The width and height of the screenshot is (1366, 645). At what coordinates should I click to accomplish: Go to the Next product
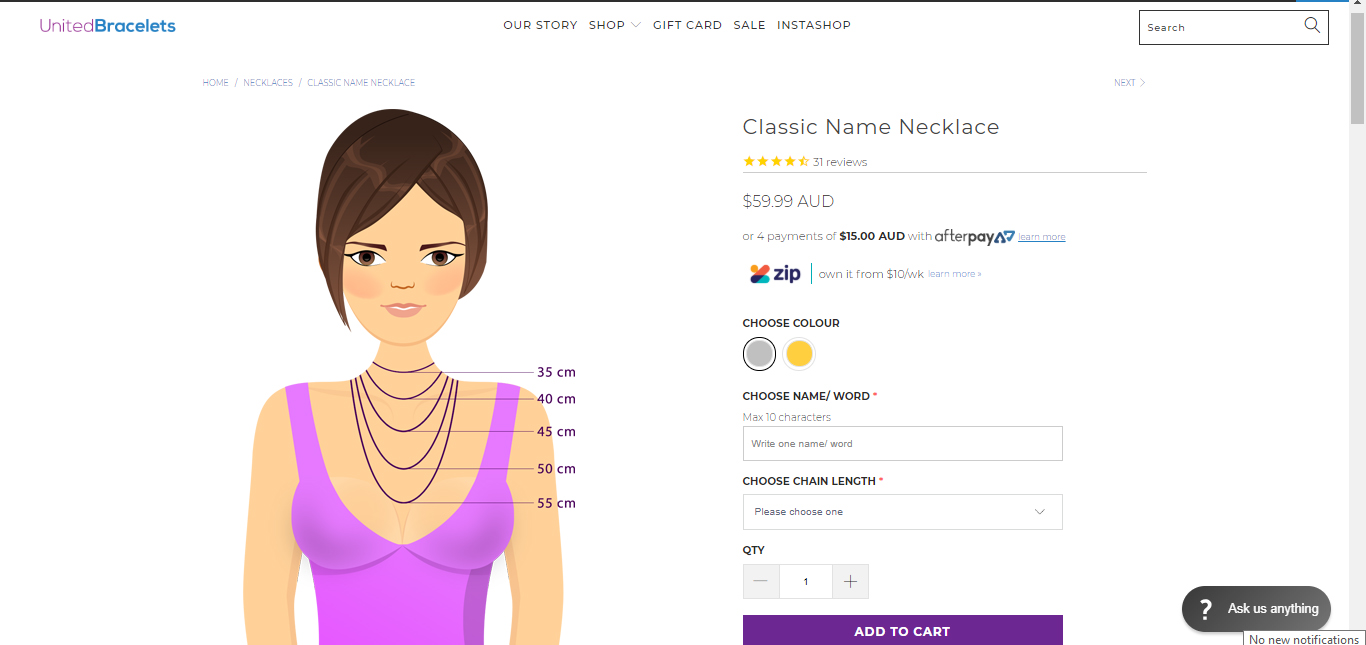coord(1129,83)
